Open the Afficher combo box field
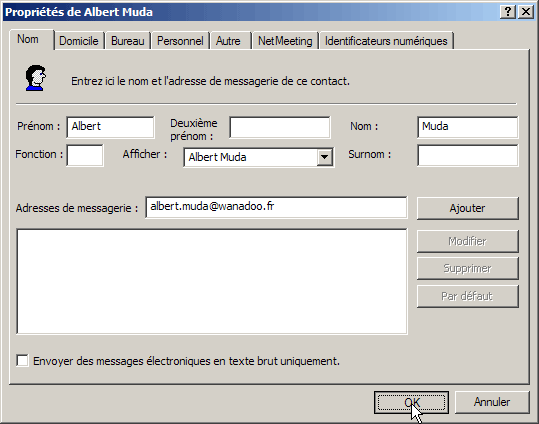Viewport: 539px width, 424px height. click(x=258, y=157)
